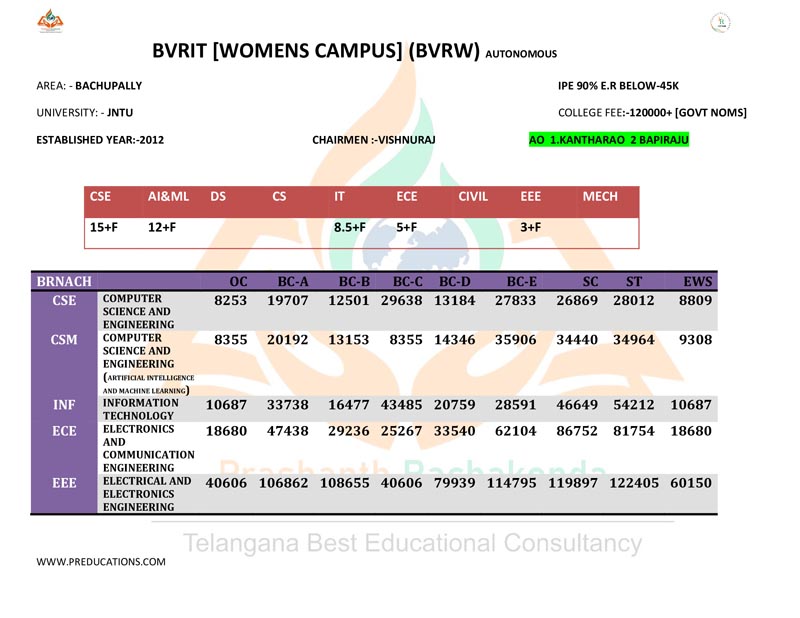The width and height of the screenshot is (800, 618).
Task: Click the 'COLLEGE FEE:-120000+ [GOVT NOMS]' text
Action: pyautogui.click(x=653, y=113)
